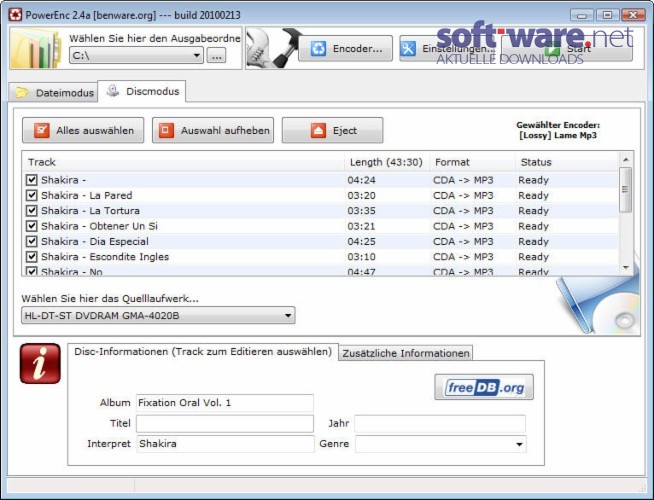654x500 pixels.
Task: Click the Dateimodus folder icon
Action: (22, 93)
